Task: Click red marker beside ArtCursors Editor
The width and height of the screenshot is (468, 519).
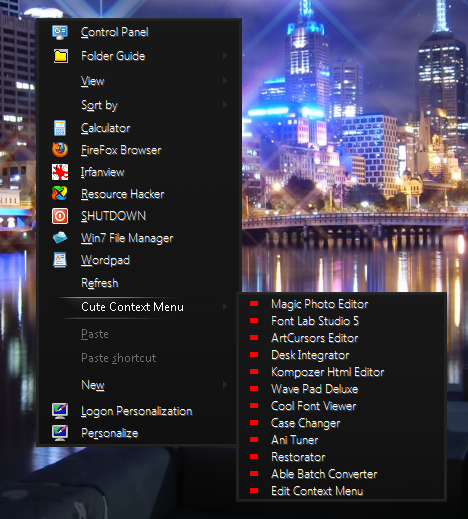Action: (x=254, y=338)
